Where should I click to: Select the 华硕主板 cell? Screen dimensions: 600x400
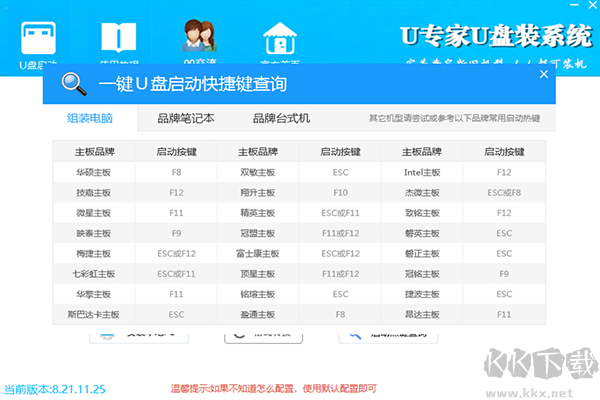(x=94, y=172)
